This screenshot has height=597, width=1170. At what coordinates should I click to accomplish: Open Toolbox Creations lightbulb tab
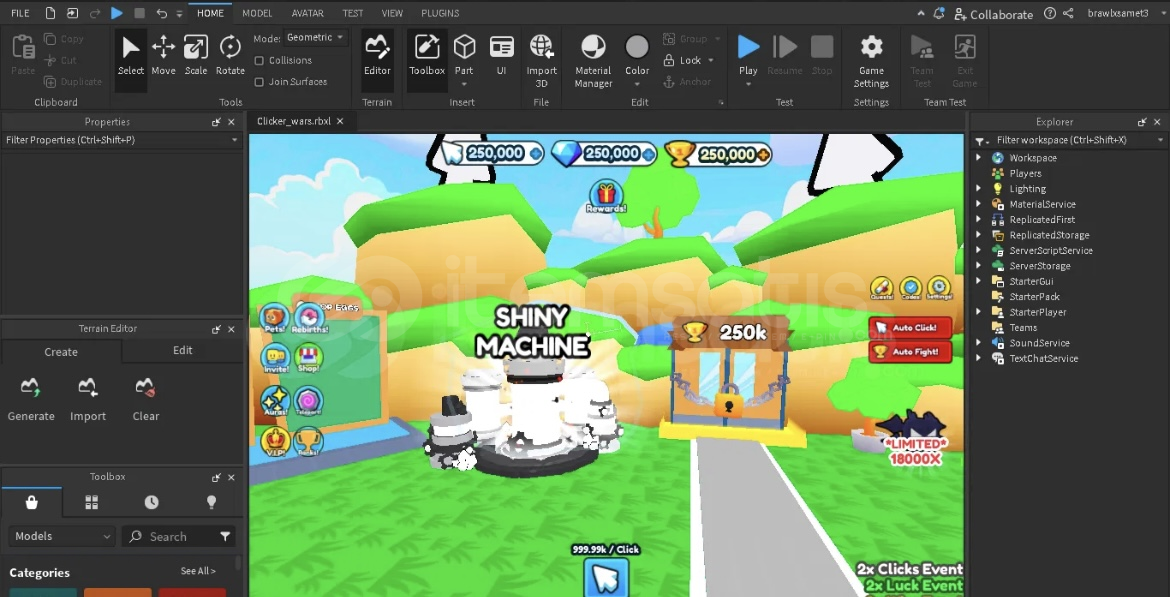coord(211,502)
